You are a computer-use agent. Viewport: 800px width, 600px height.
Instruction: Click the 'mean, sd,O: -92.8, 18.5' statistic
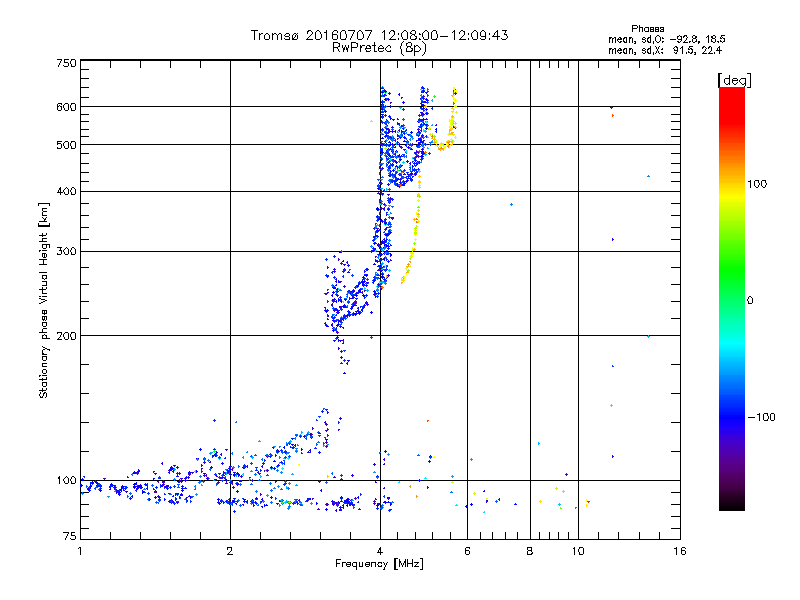pyautogui.click(x=666, y=39)
